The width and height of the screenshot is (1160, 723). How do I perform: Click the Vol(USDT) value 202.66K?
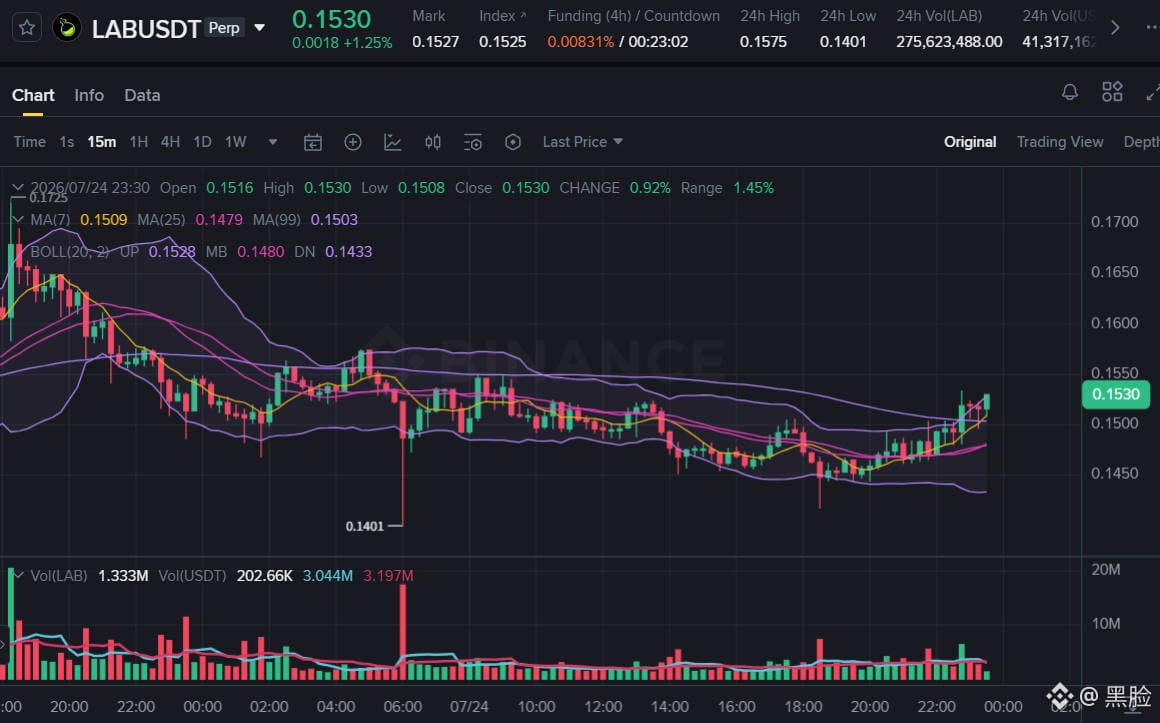point(265,576)
